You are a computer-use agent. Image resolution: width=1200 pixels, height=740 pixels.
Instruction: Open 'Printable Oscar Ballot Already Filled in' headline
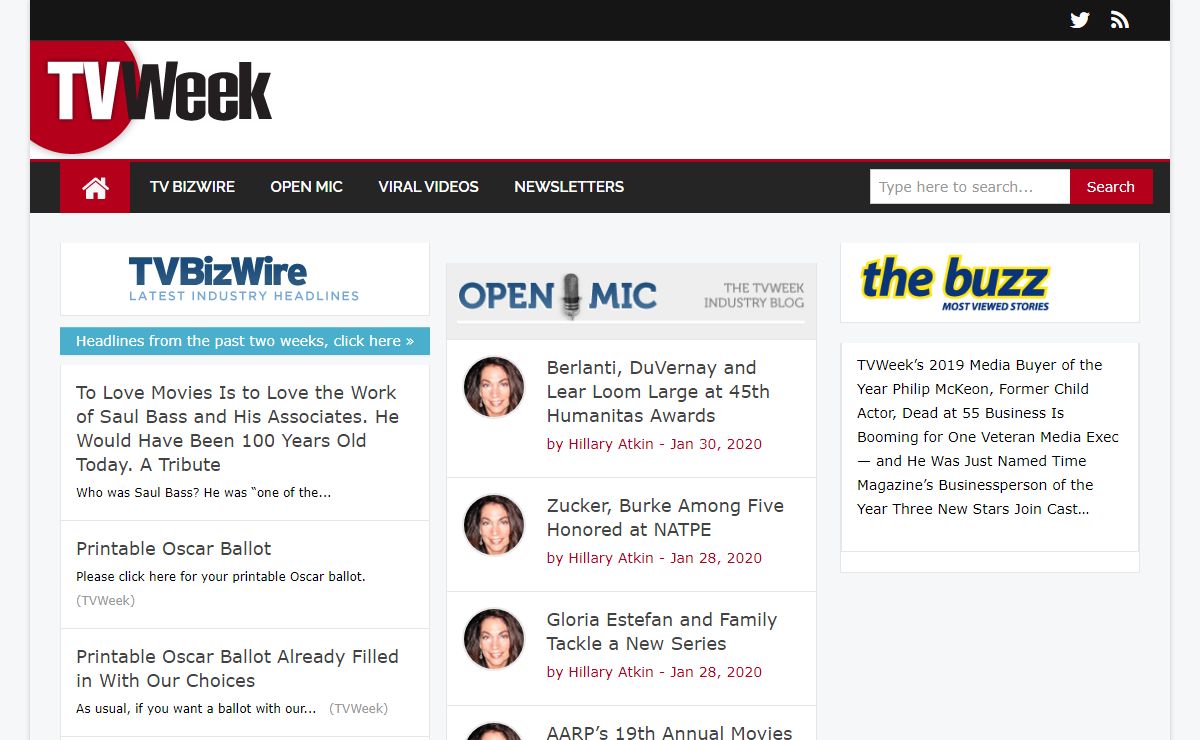(238, 669)
